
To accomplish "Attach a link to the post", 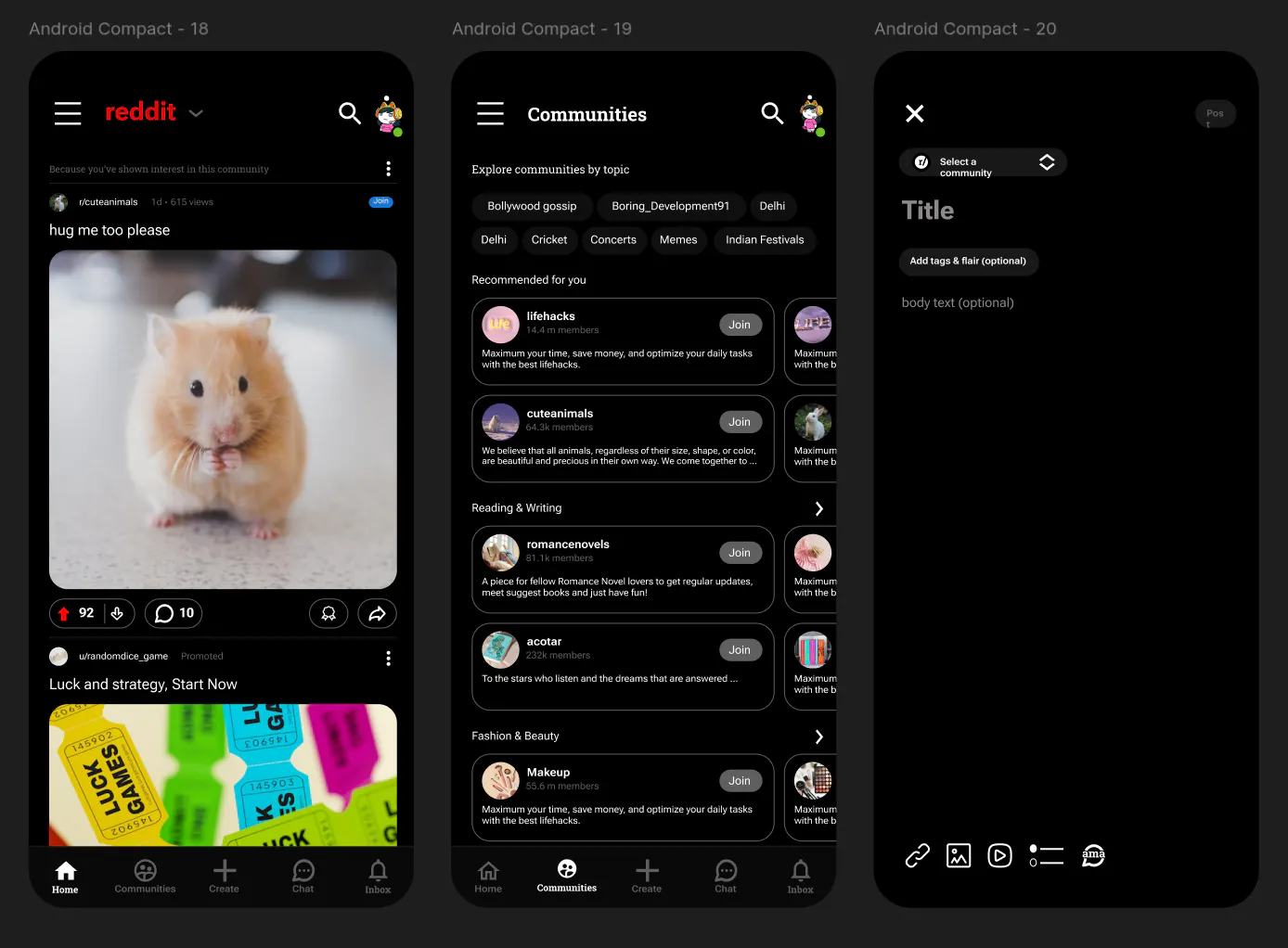I will click(x=917, y=855).
